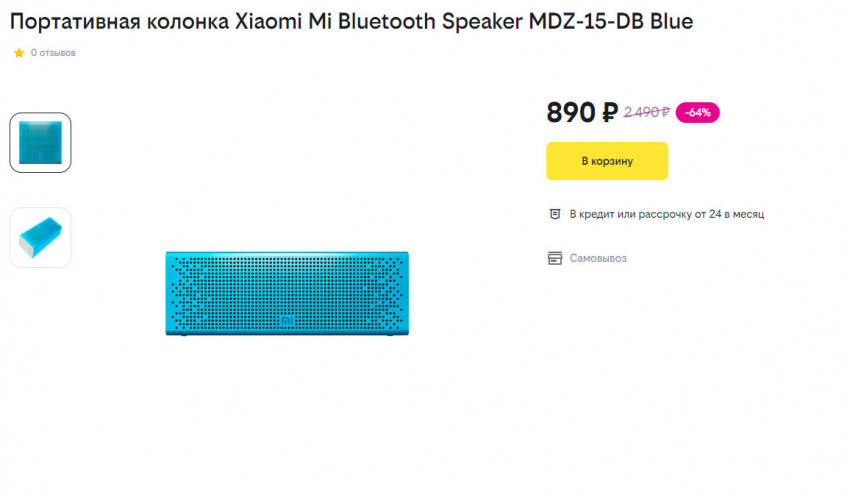The width and height of the screenshot is (847, 498).
Task: Click the ruble sign after 890
Action: coord(610,113)
